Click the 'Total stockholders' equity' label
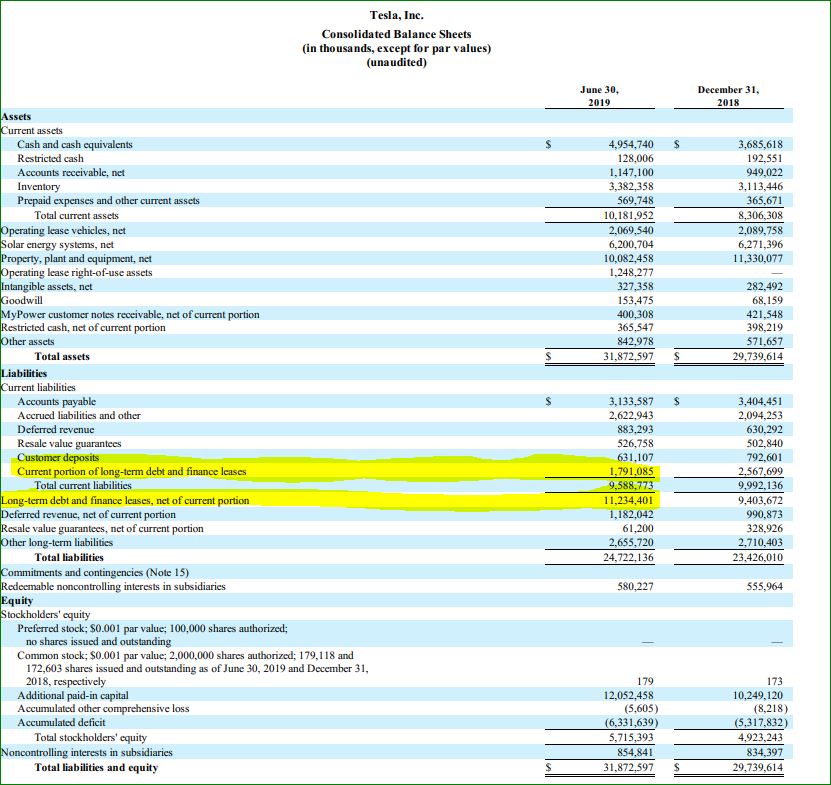Screen dimensions: 831x785 tap(91, 737)
